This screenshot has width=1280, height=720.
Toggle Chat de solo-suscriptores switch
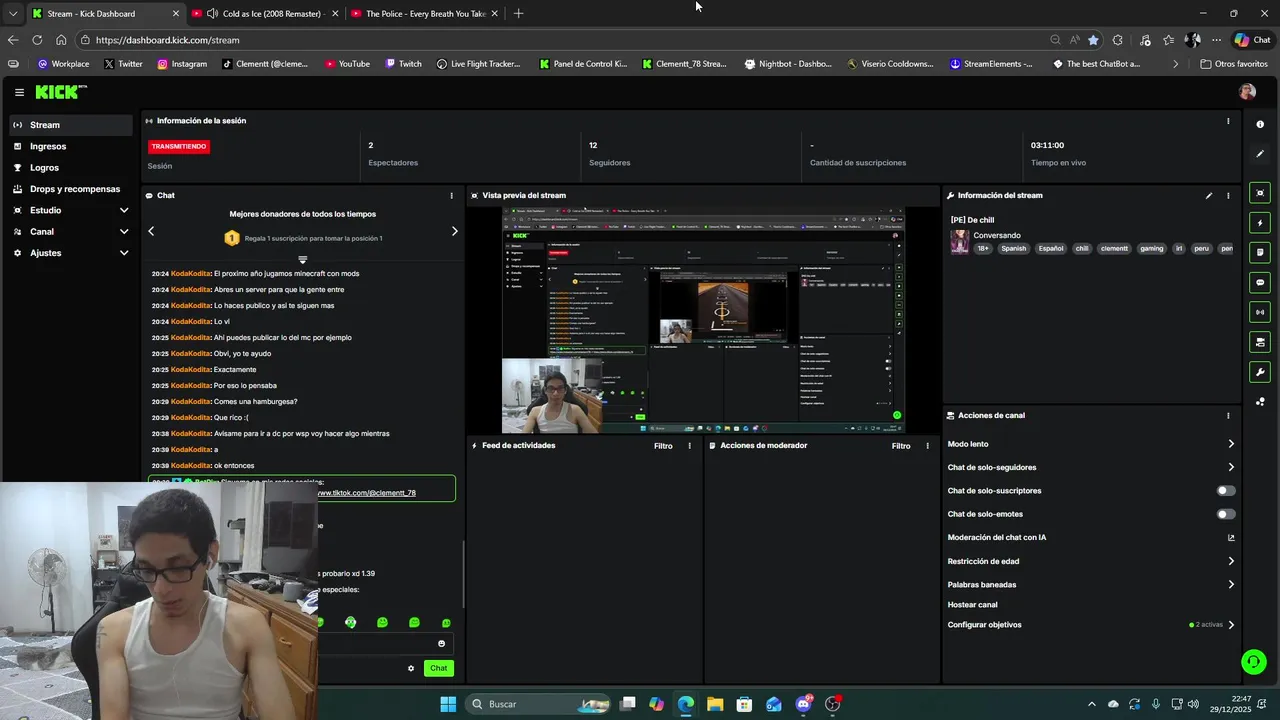[x=1226, y=491]
